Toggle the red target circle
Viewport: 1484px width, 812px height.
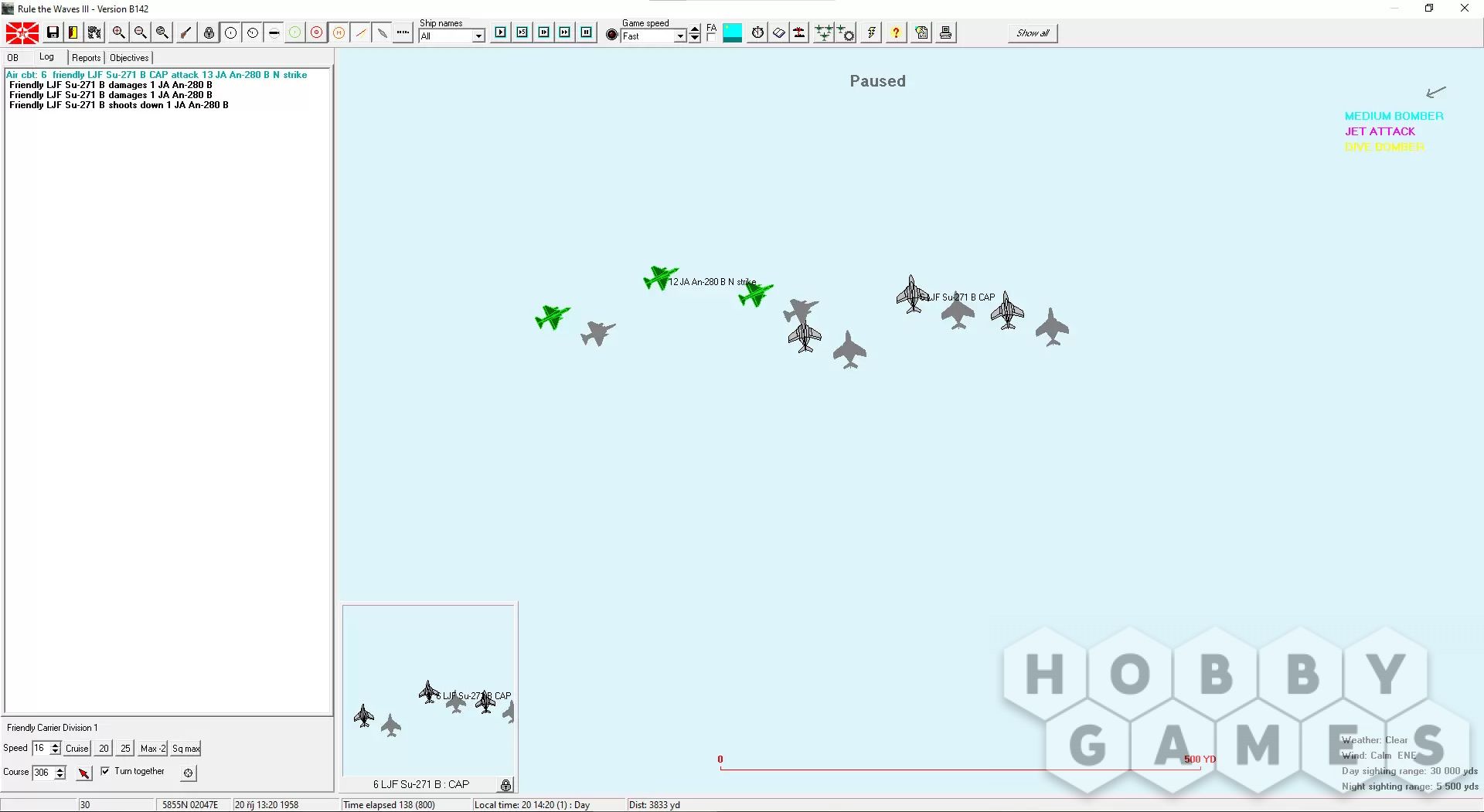coord(317,33)
